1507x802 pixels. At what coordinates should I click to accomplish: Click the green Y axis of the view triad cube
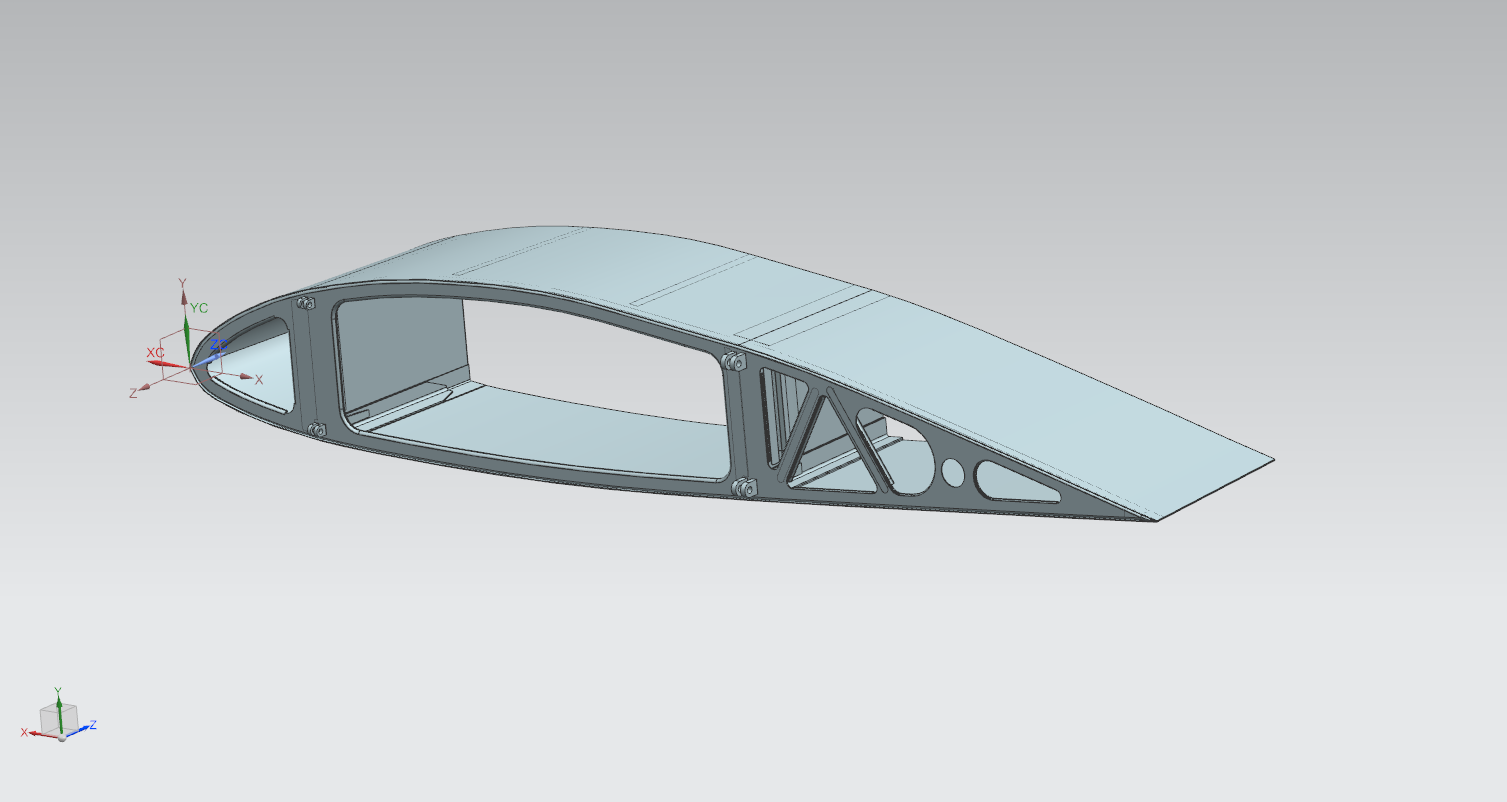coord(59,714)
